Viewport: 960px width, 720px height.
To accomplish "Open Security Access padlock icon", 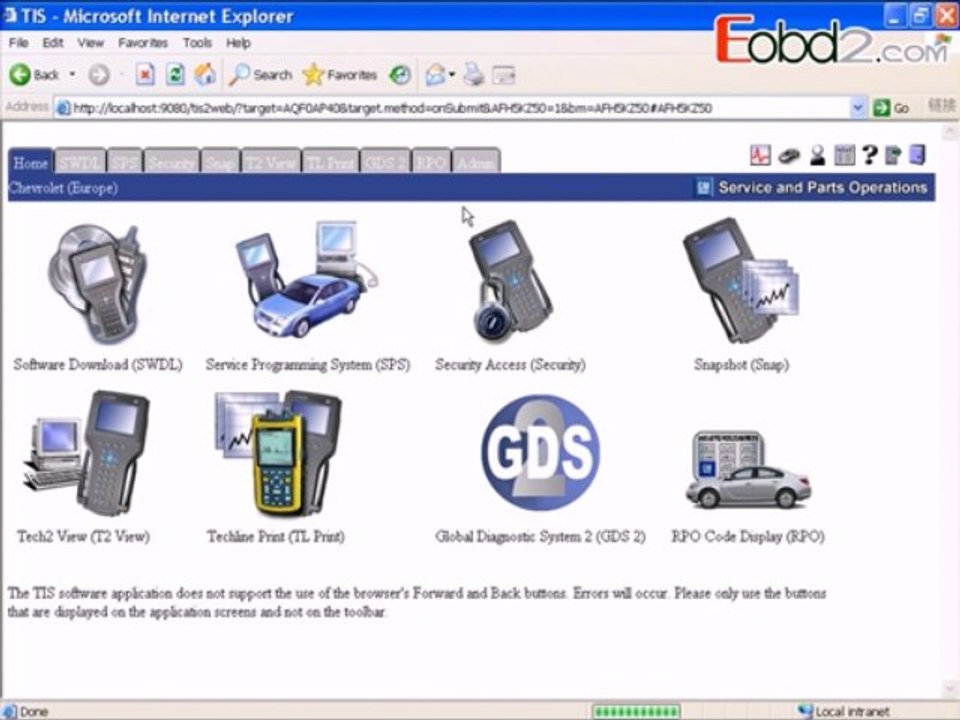I will (510, 282).
